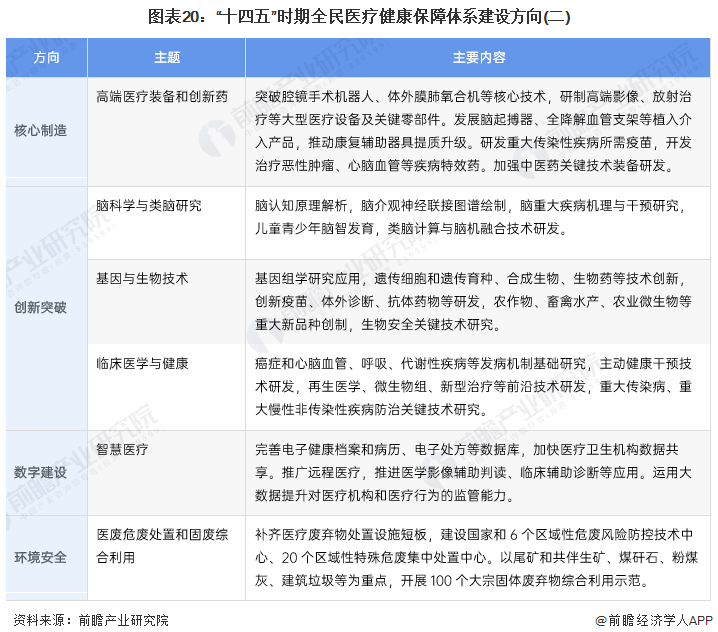The image size is (718, 632).
Task: Select the 方向 column header
Action: tap(47, 58)
